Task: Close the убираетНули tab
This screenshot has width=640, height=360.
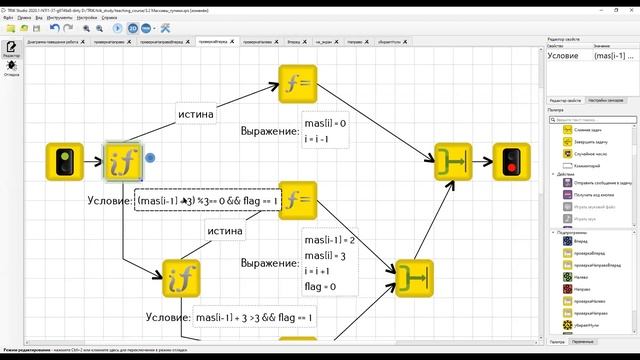Action: click(x=405, y=42)
